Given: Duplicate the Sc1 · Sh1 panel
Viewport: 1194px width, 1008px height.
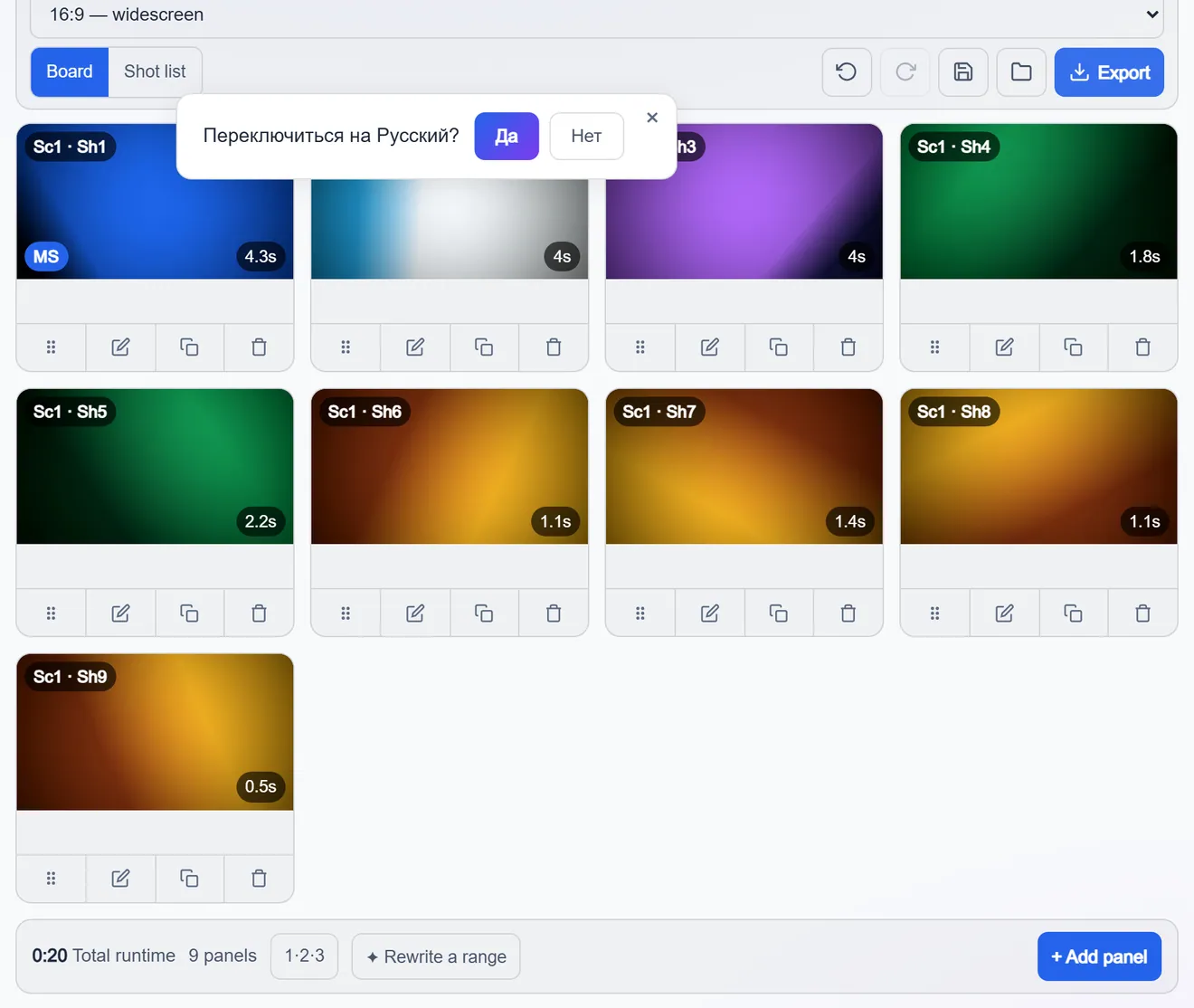Looking at the screenshot, I should click(x=189, y=347).
